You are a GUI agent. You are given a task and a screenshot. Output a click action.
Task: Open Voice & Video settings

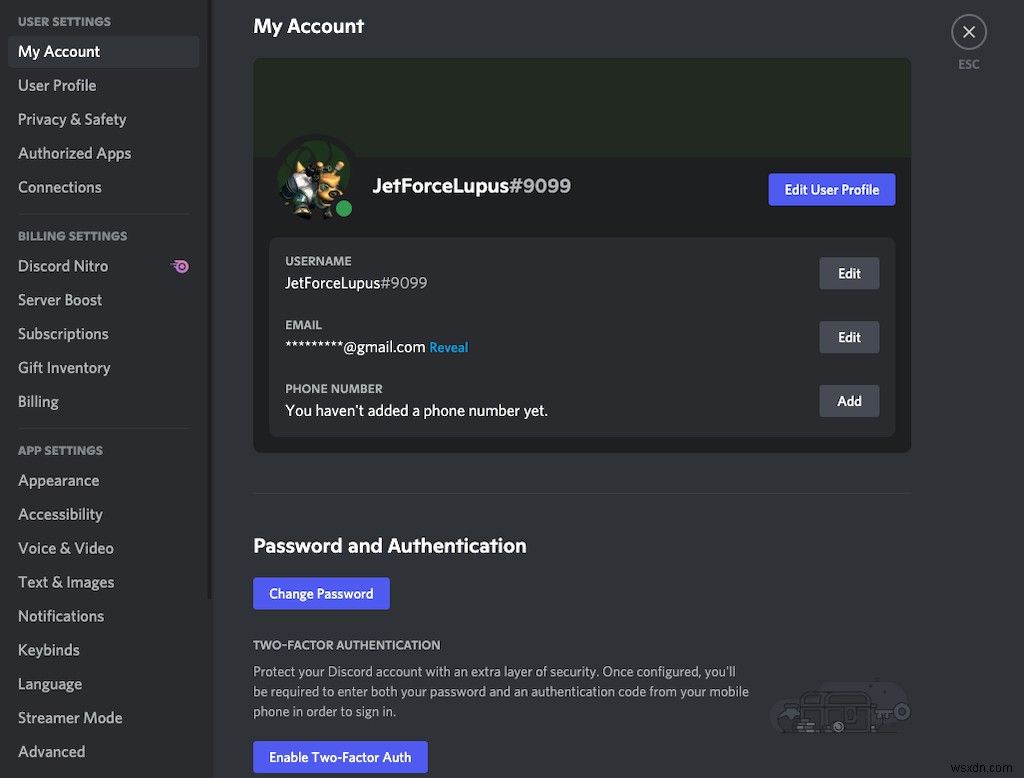pos(65,548)
